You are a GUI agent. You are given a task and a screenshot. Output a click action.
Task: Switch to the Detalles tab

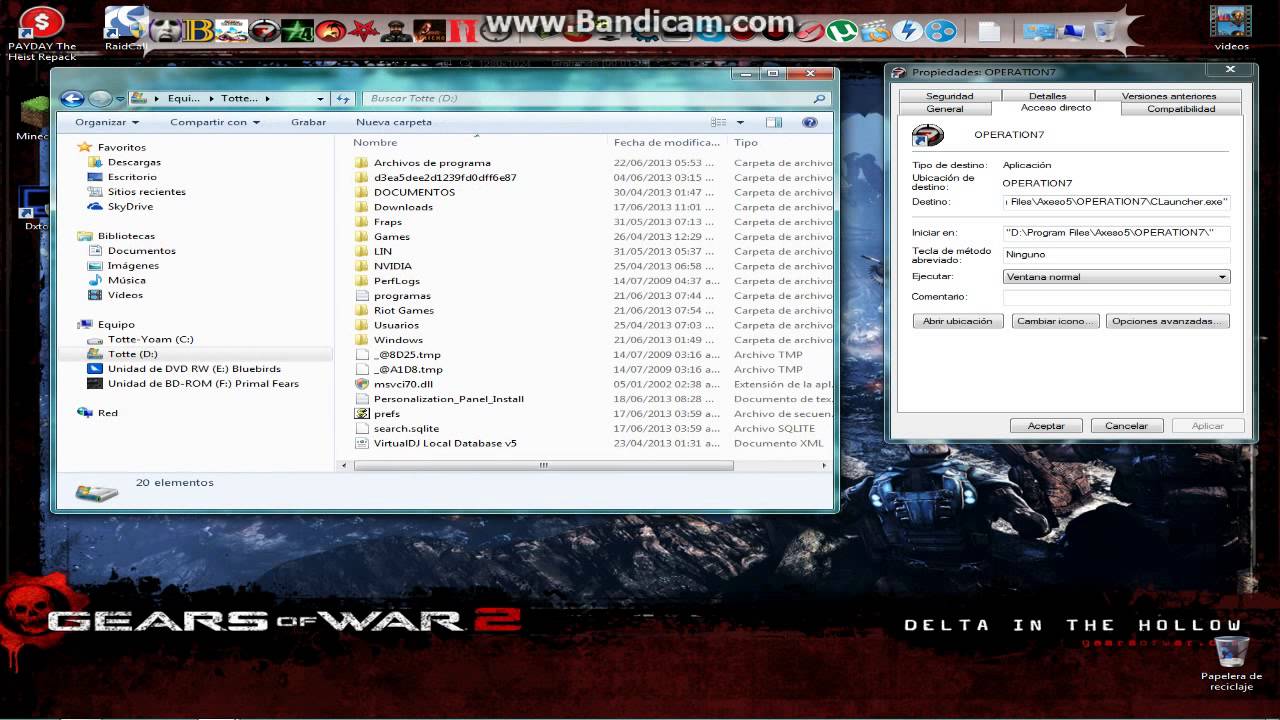point(1047,96)
